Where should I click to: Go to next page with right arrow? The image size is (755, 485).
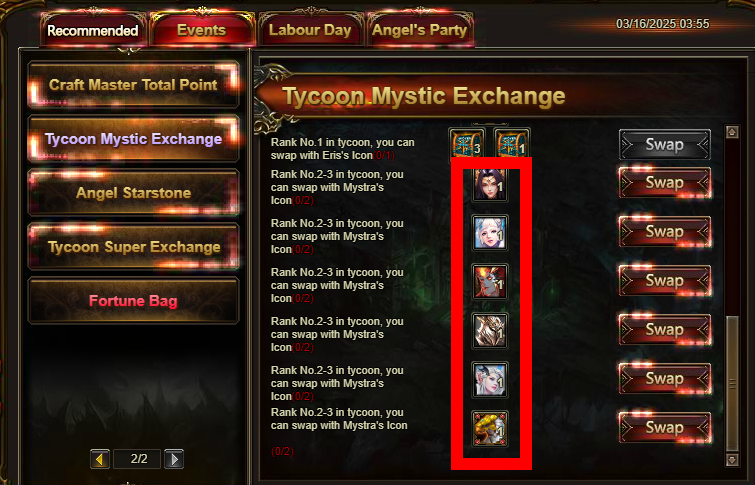pyautogui.click(x=174, y=459)
